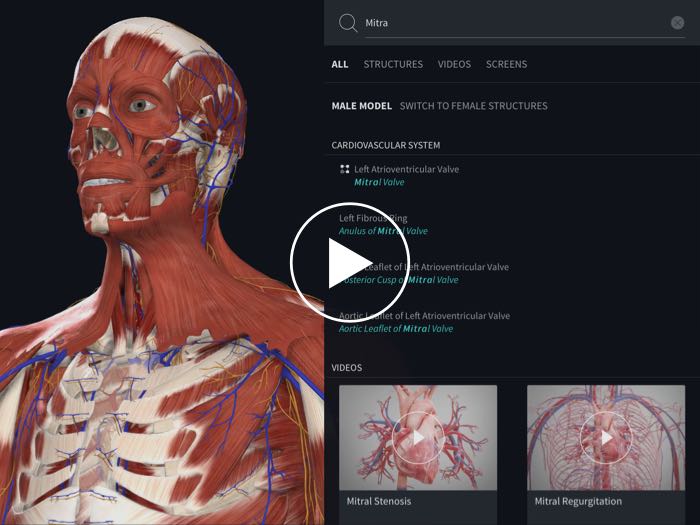Play the Mitral Stenosis video thumbnail
700x525 pixels.
(x=417, y=437)
